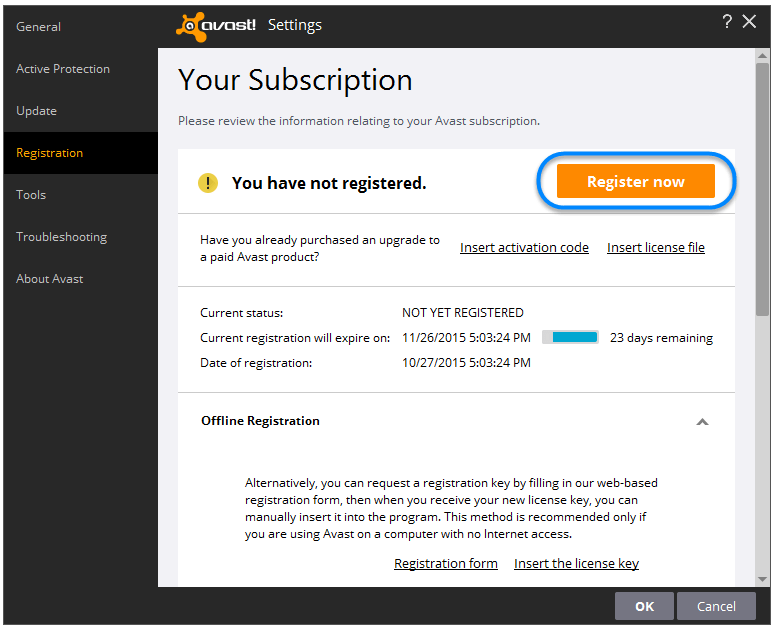Image resolution: width=778 pixels, height=632 pixels.
Task: Click the Insert the license key link
Action: 577,564
